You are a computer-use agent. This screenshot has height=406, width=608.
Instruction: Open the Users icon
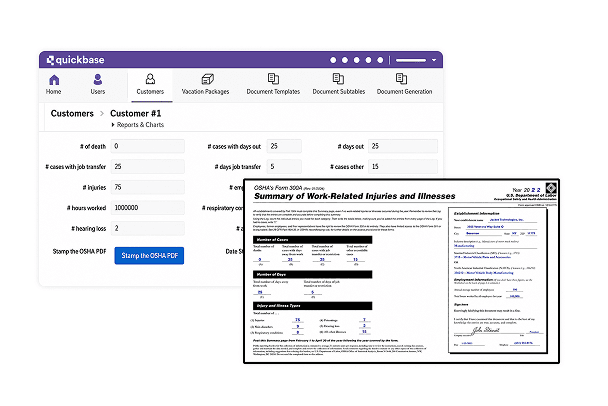click(x=98, y=79)
